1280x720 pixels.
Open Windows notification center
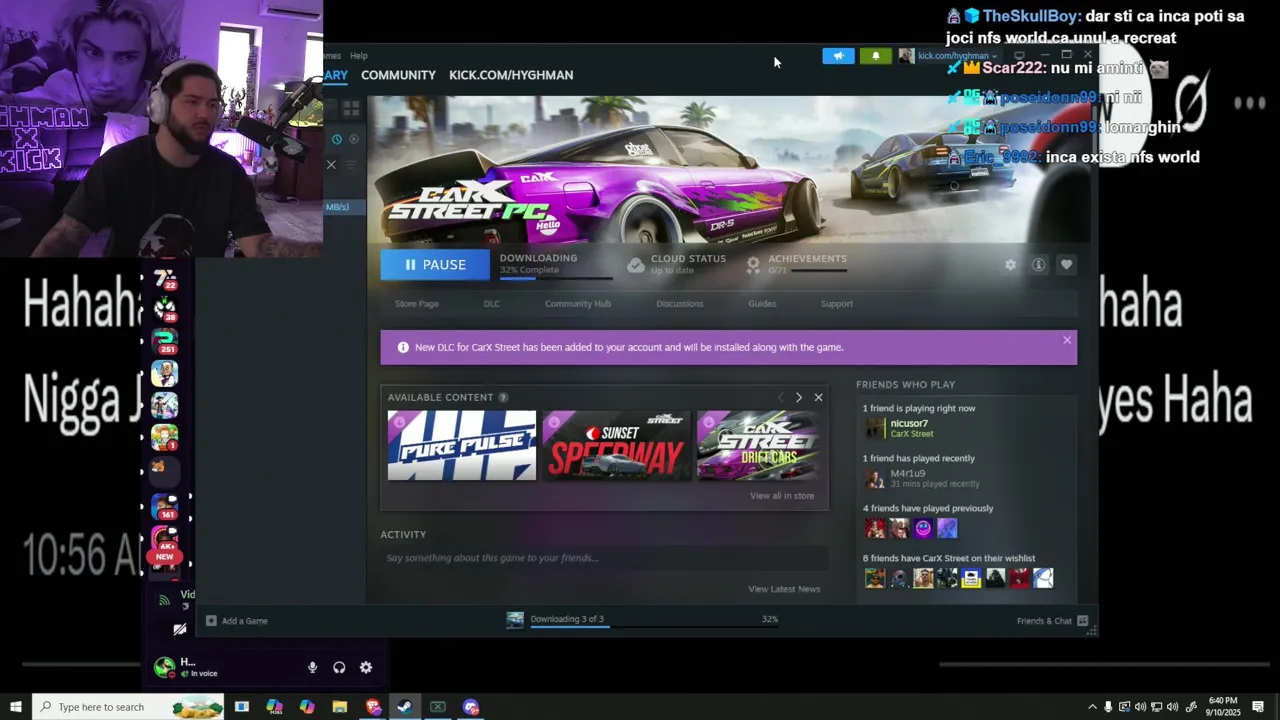[x=1258, y=707]
